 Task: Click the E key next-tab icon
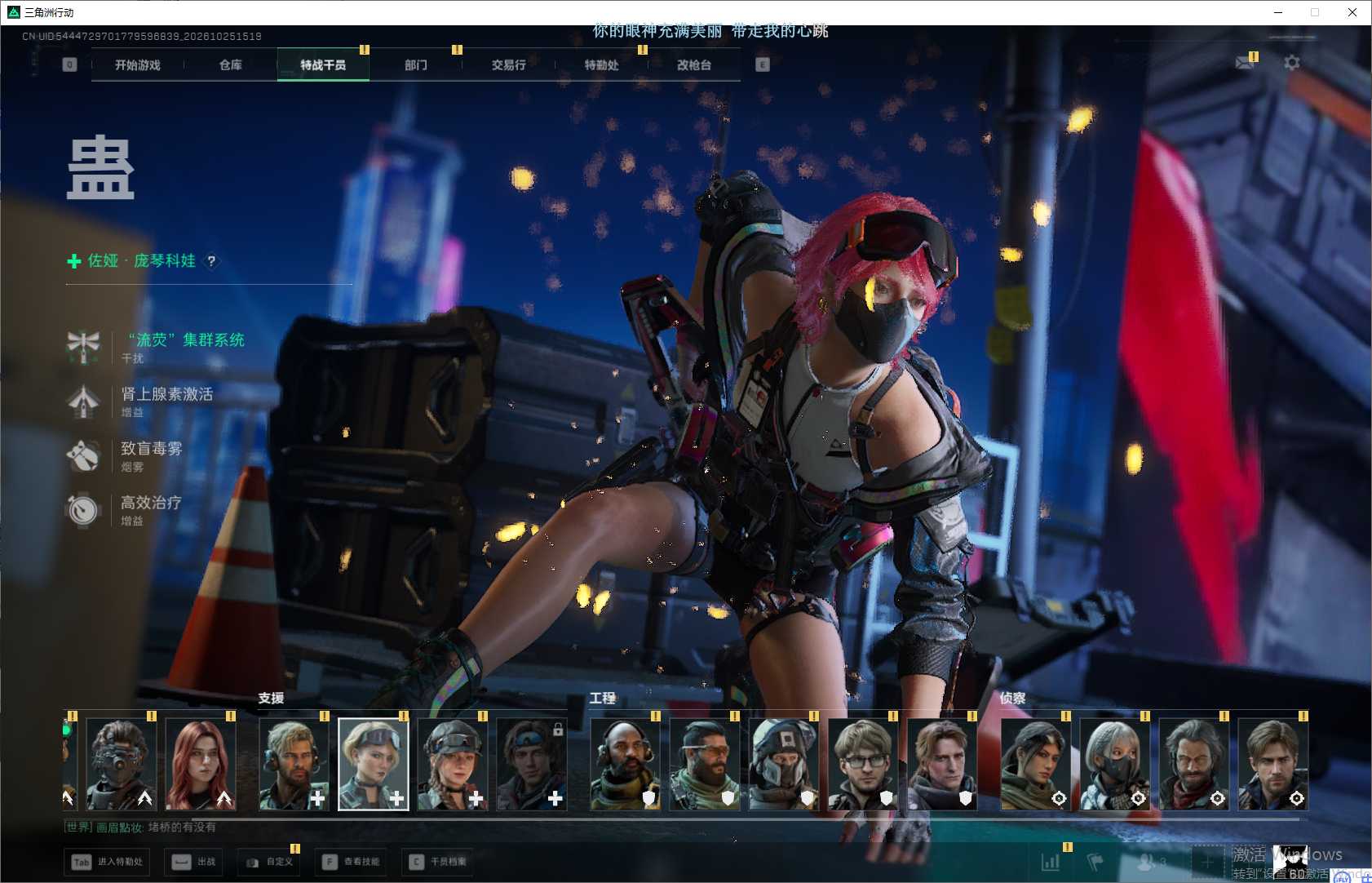coord(763,64)
